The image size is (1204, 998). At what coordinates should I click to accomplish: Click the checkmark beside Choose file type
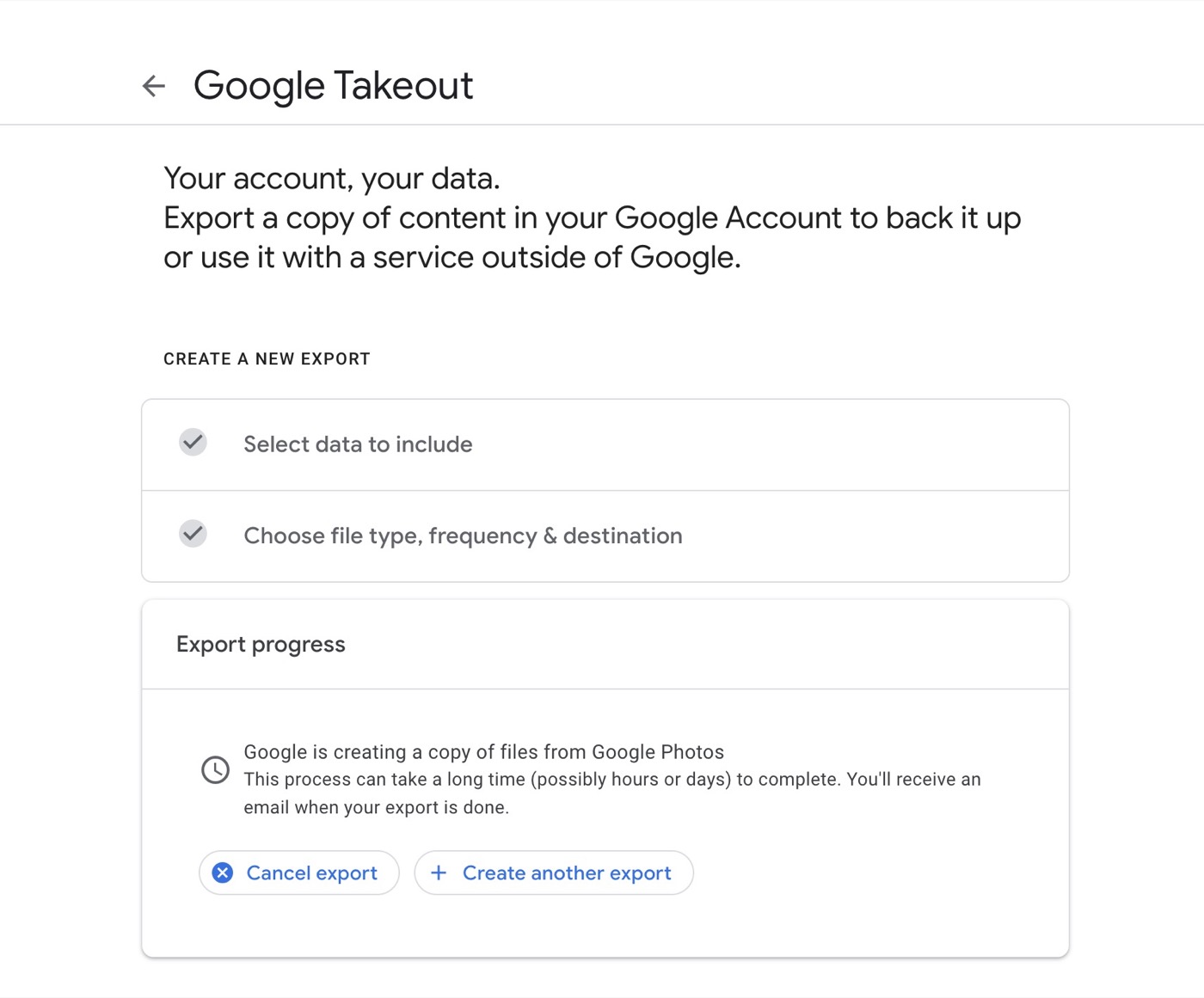pos(193,534)
